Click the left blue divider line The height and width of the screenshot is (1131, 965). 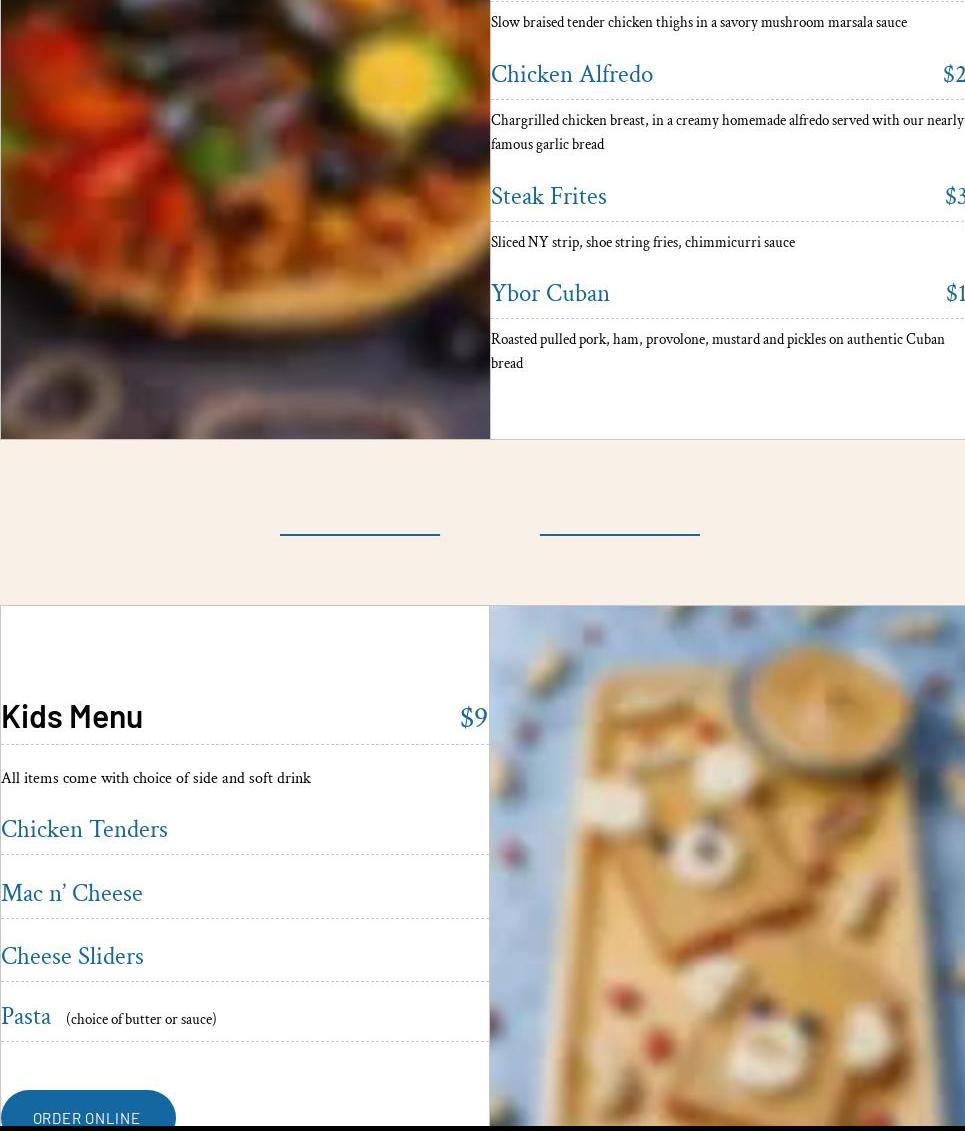point(360,534)
